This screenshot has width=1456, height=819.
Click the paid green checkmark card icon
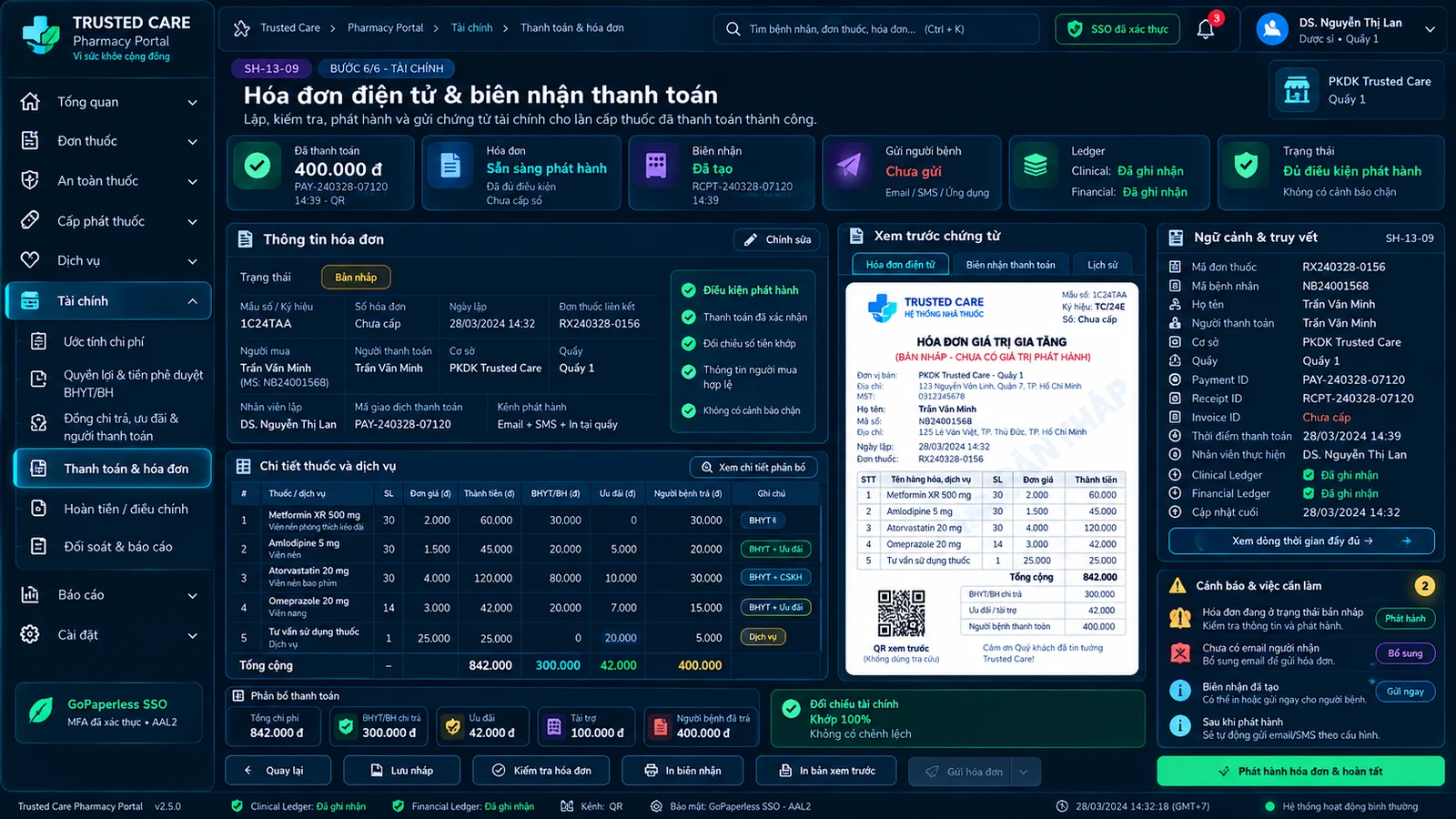(258, 166)
